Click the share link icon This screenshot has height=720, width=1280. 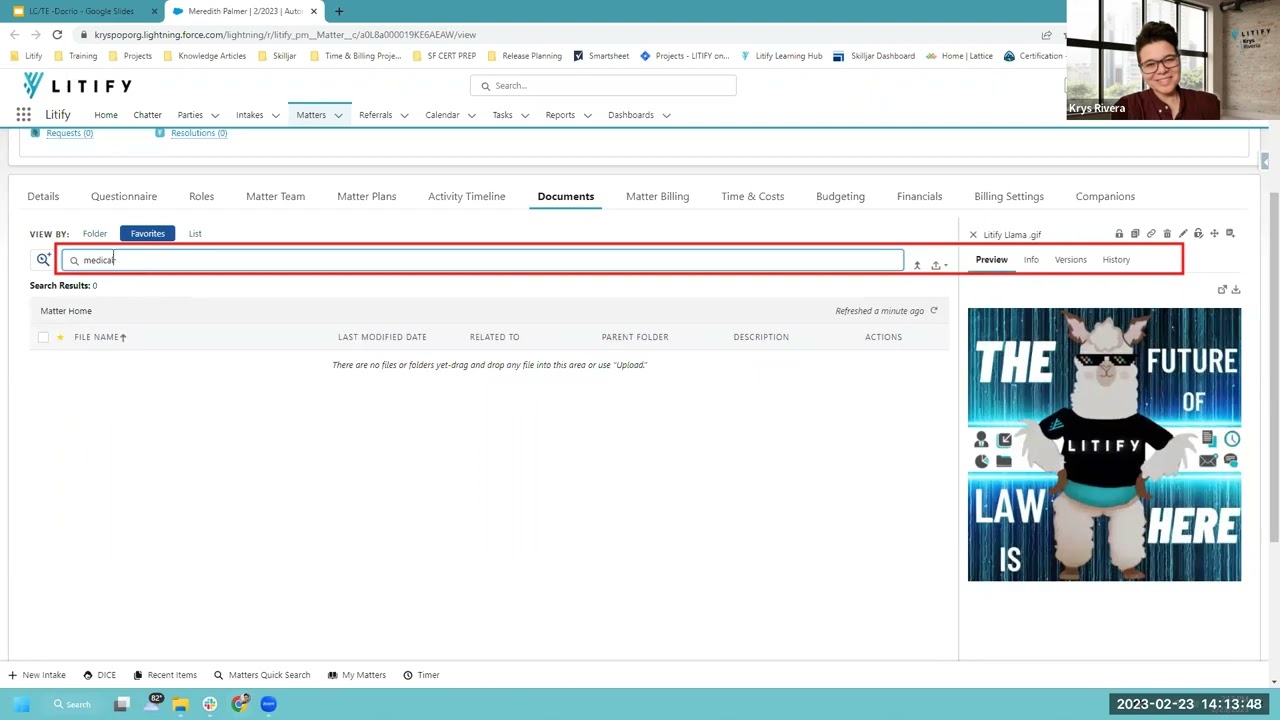coord(1151,234)
